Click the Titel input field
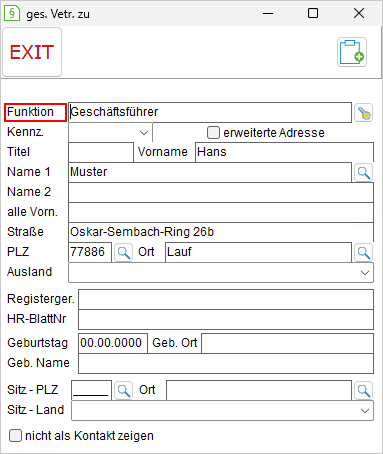This screenshot has width=383, height=454. (101, 152)
